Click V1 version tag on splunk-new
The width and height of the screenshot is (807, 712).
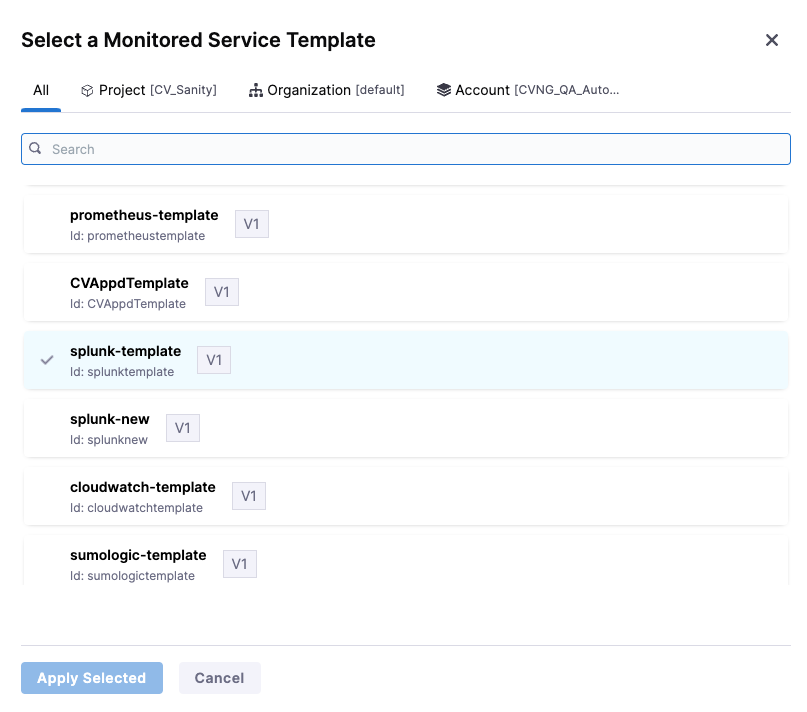tap(183, 428)
